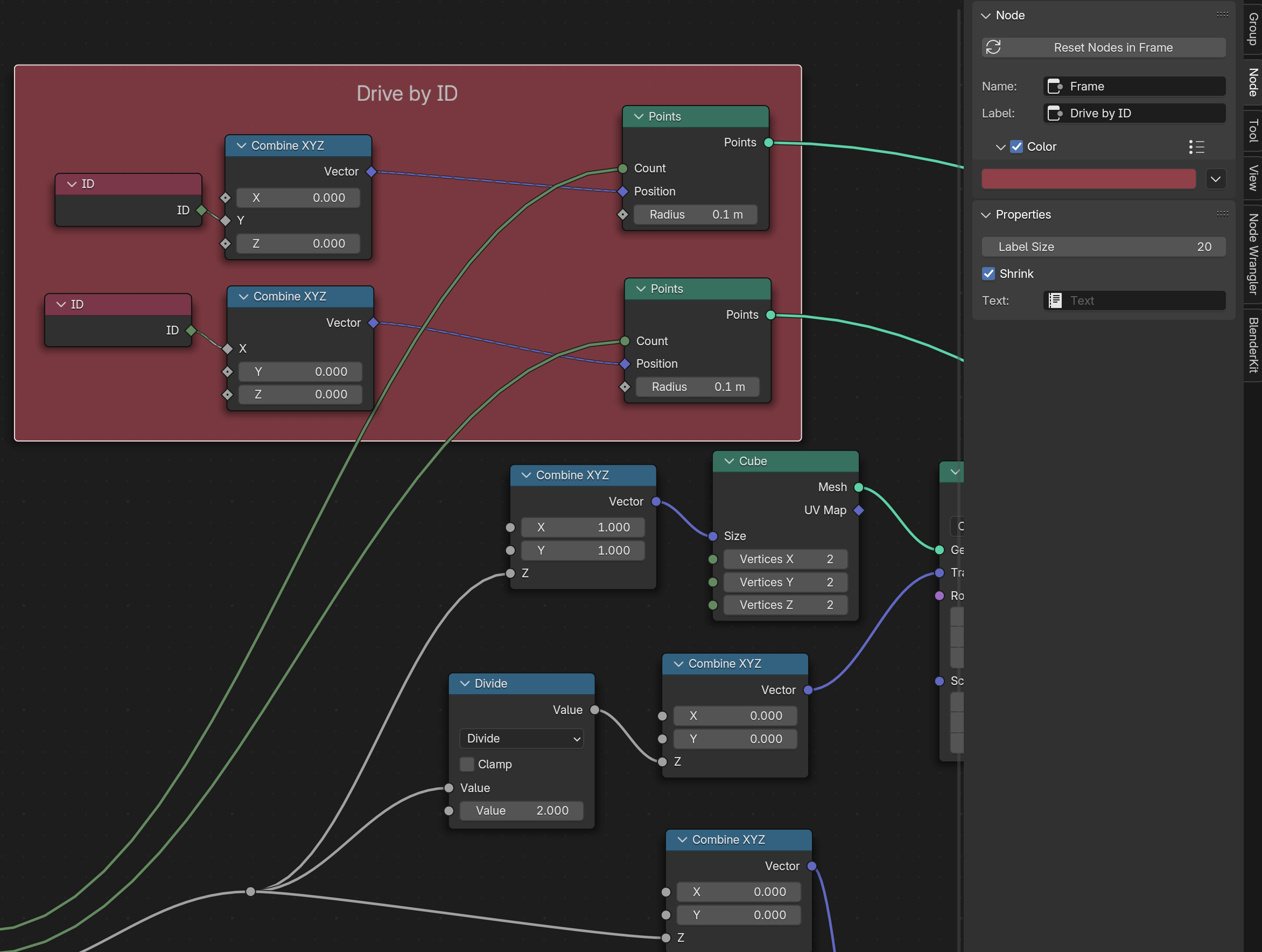The image size is (1262, 952).
Task: Click the lower Points node's Position label
Action: (x=657, y=363)
